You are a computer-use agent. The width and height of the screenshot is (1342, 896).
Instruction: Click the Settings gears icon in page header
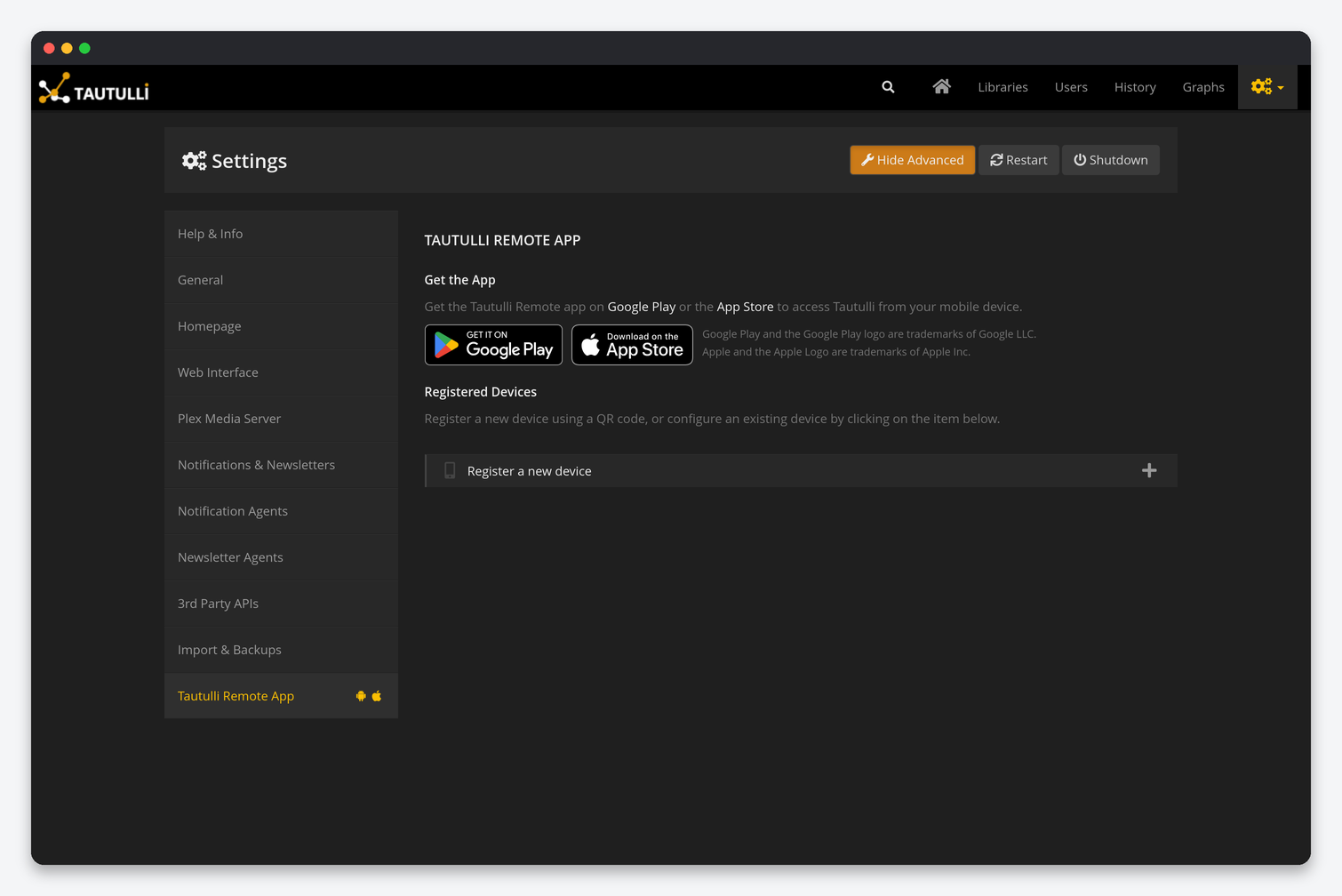pyautogui.click(x=194, y=161)
